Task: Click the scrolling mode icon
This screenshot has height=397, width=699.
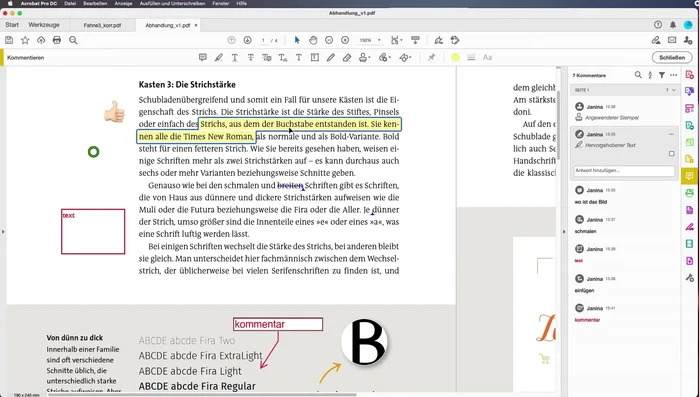Action: [415, 40]
